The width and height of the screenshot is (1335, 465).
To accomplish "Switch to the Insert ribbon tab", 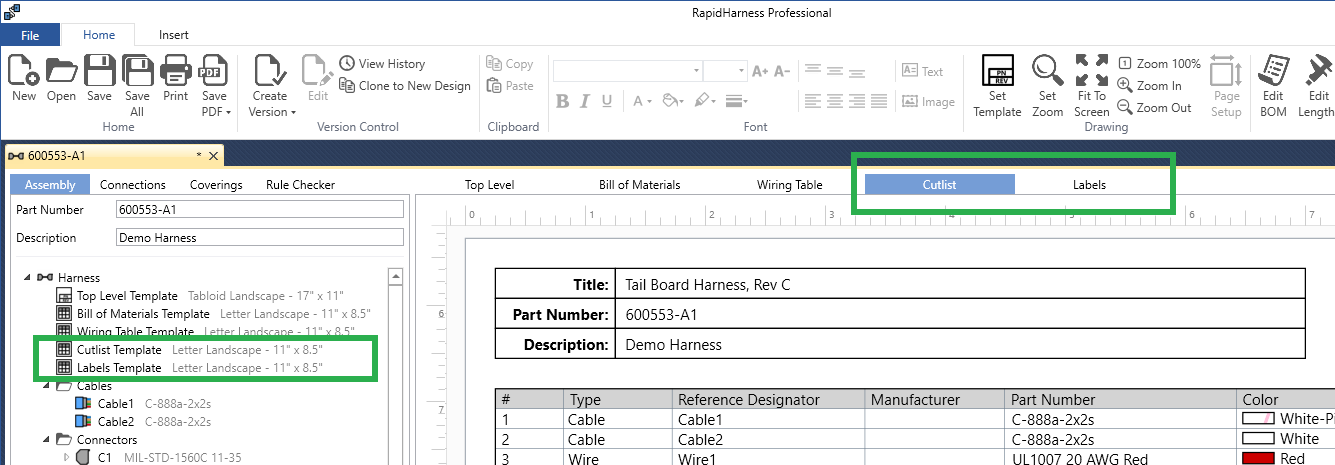I will [174, 34].
